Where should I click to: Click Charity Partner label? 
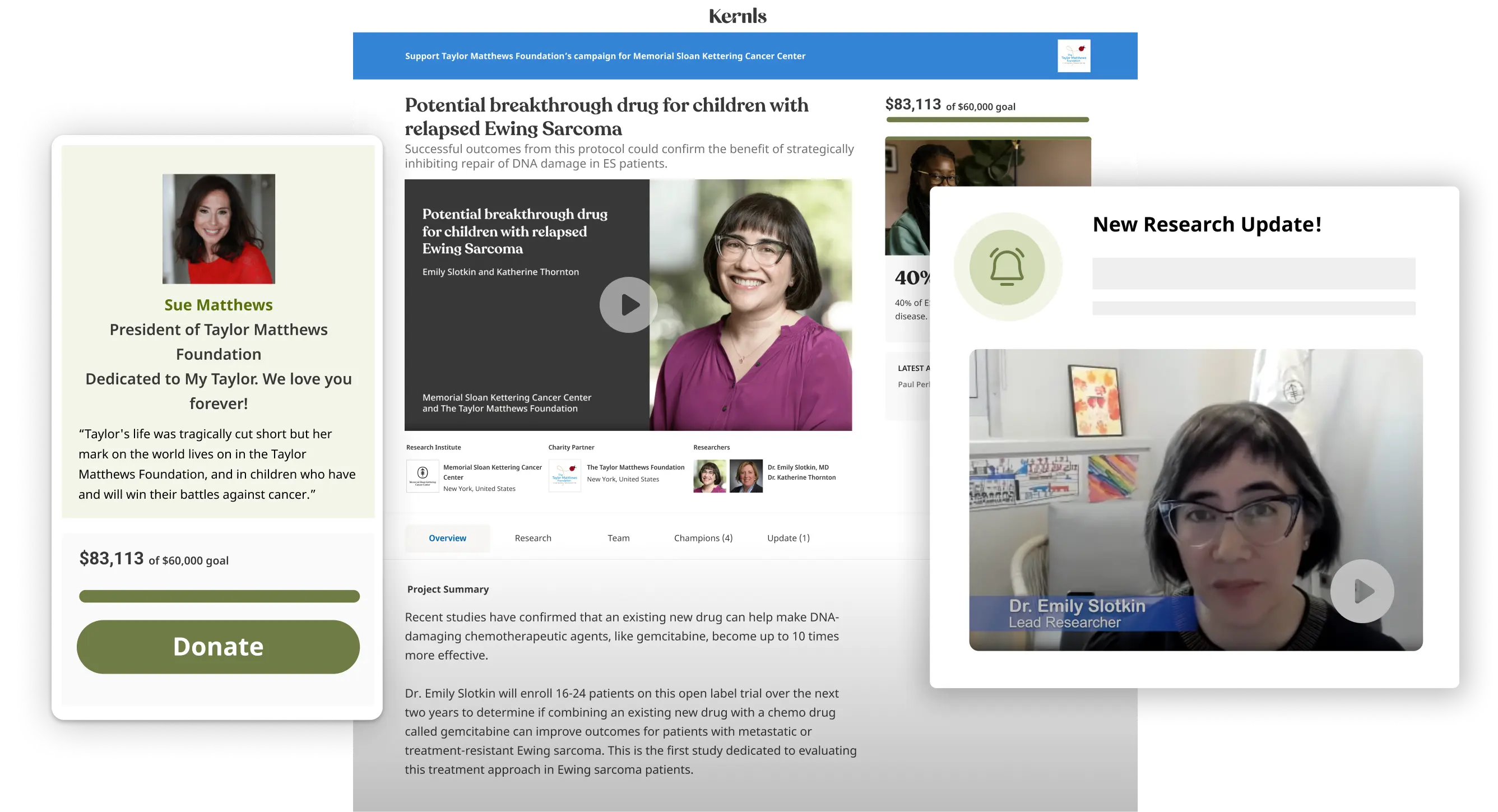(x=571, y=447)
